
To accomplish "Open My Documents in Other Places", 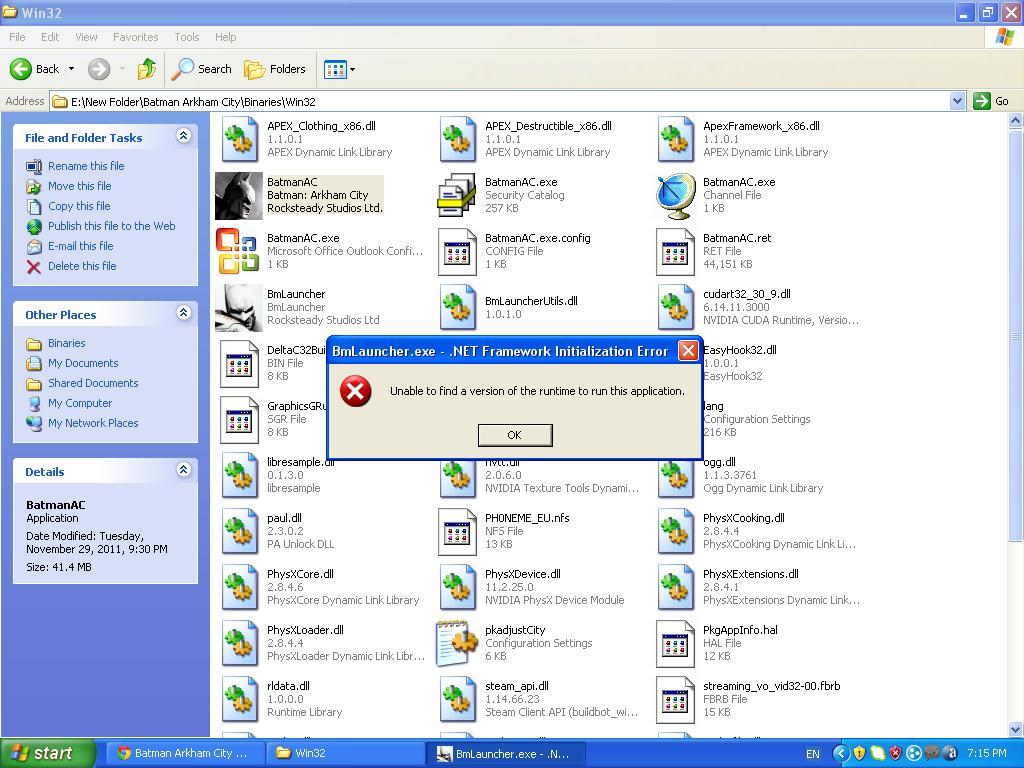I will (x=83, y=363).
